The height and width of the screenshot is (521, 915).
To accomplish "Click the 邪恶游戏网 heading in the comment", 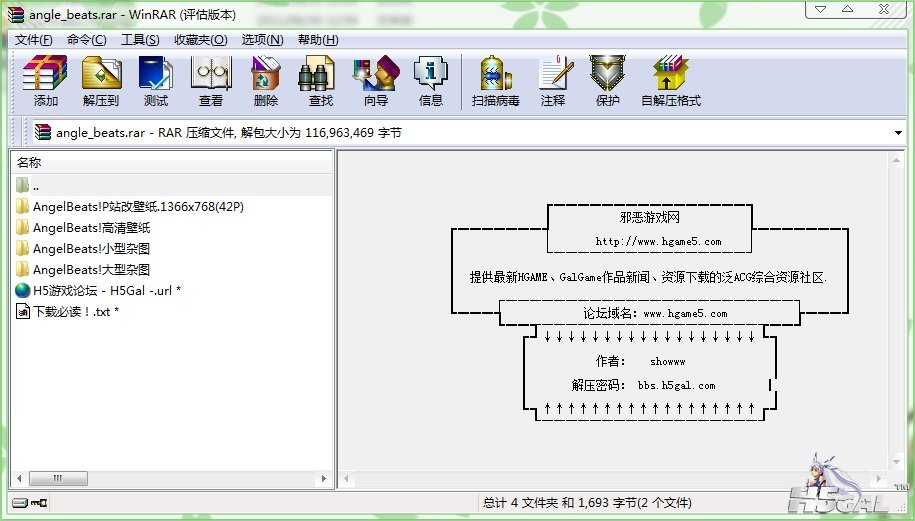I will pos(649,218).
